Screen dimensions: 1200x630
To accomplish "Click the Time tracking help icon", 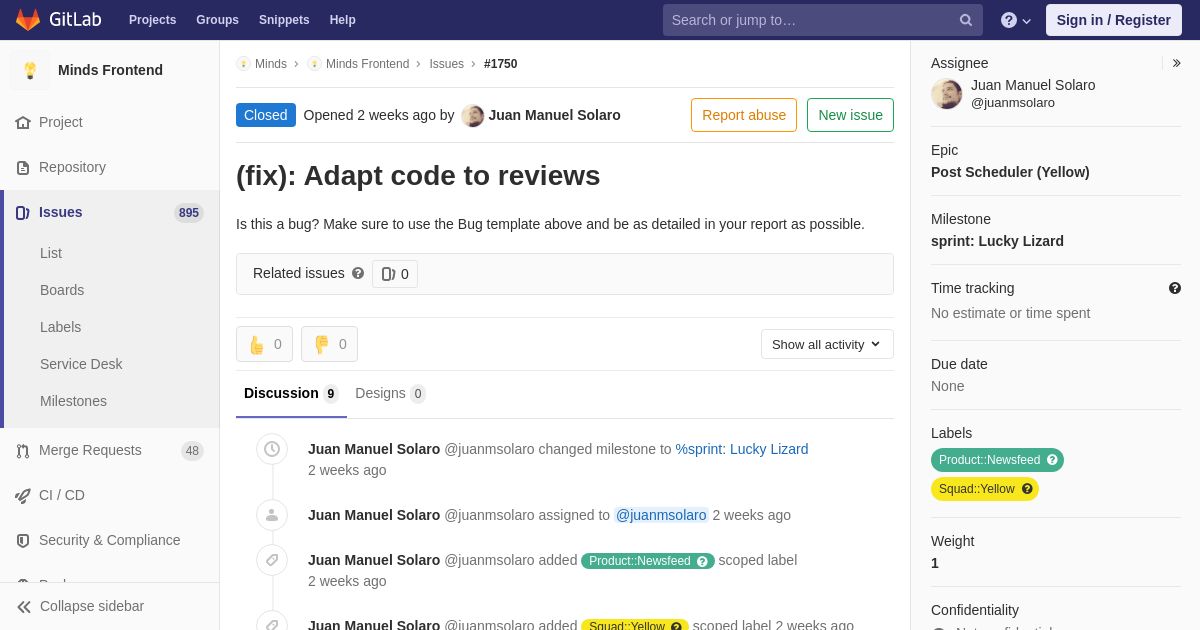I will (x=1174, y=288).
